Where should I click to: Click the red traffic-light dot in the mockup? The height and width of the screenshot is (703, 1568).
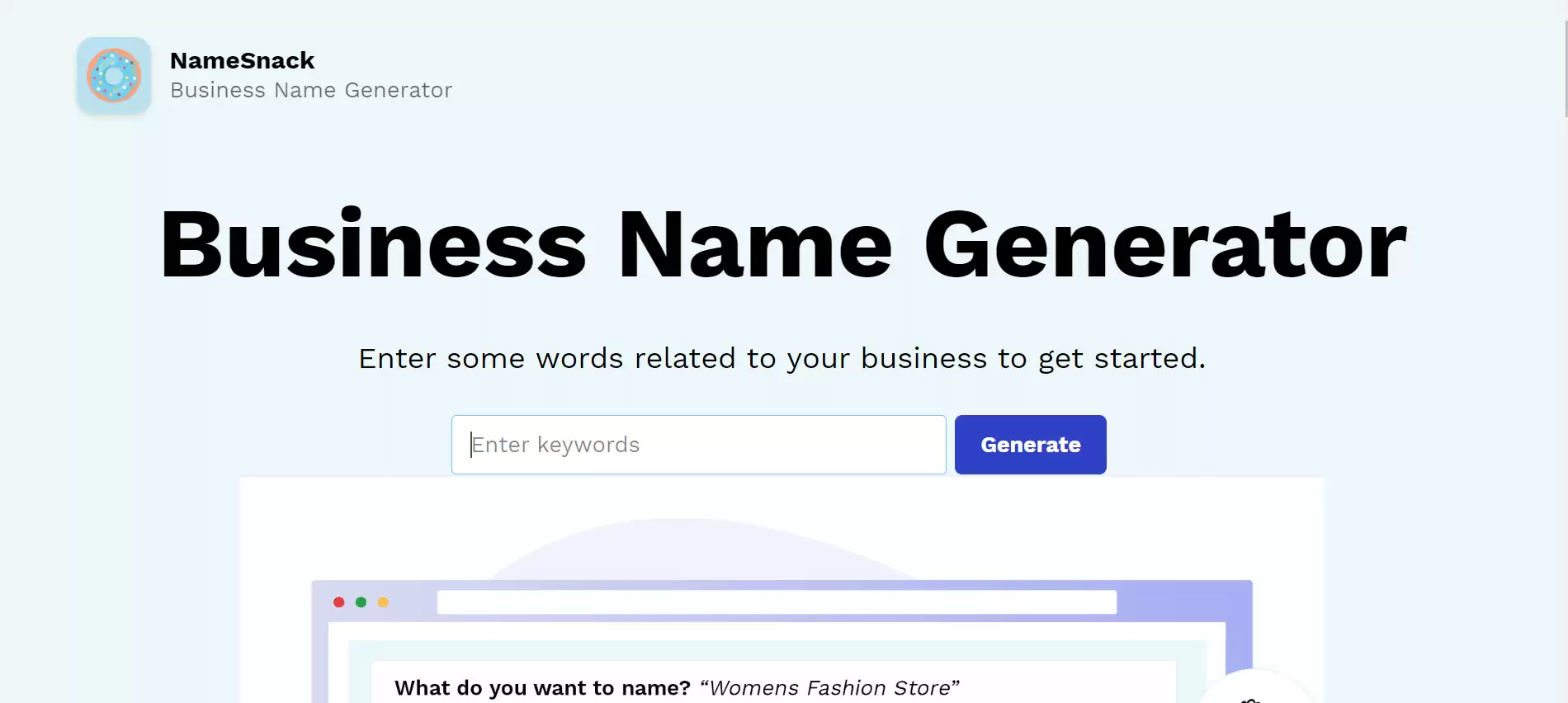click(x=340, y=602)
